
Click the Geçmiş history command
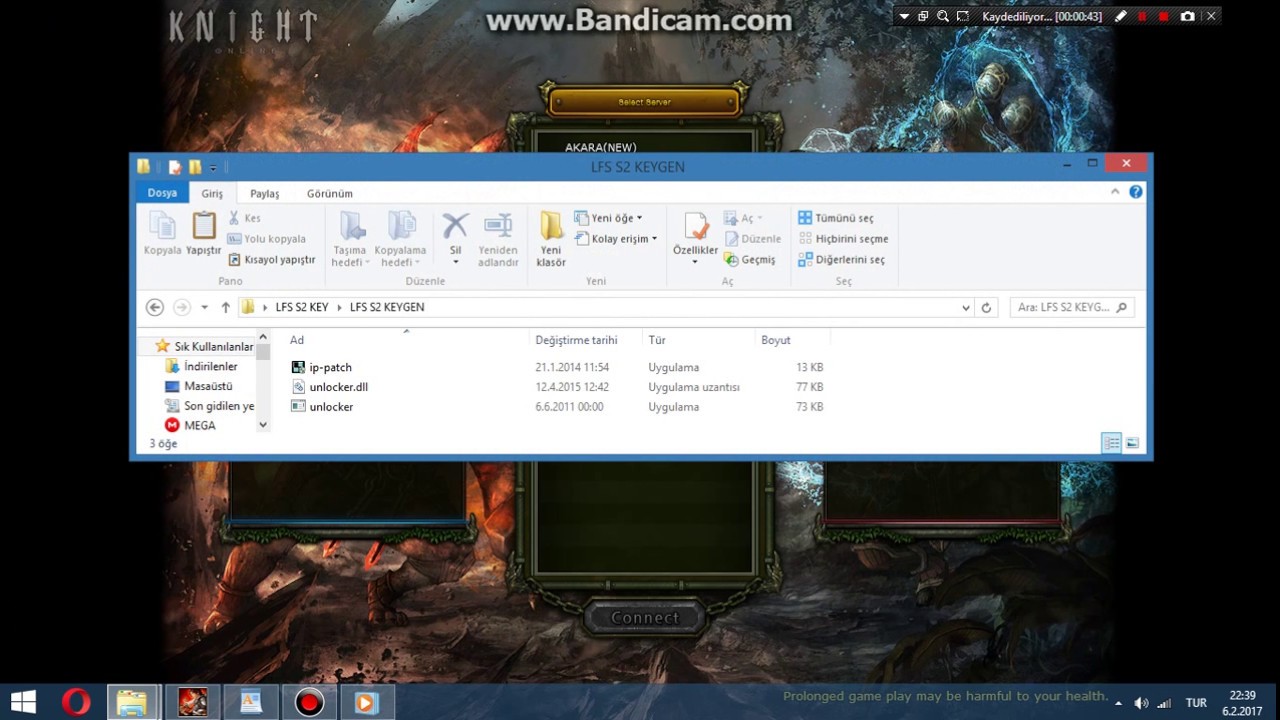750,260
